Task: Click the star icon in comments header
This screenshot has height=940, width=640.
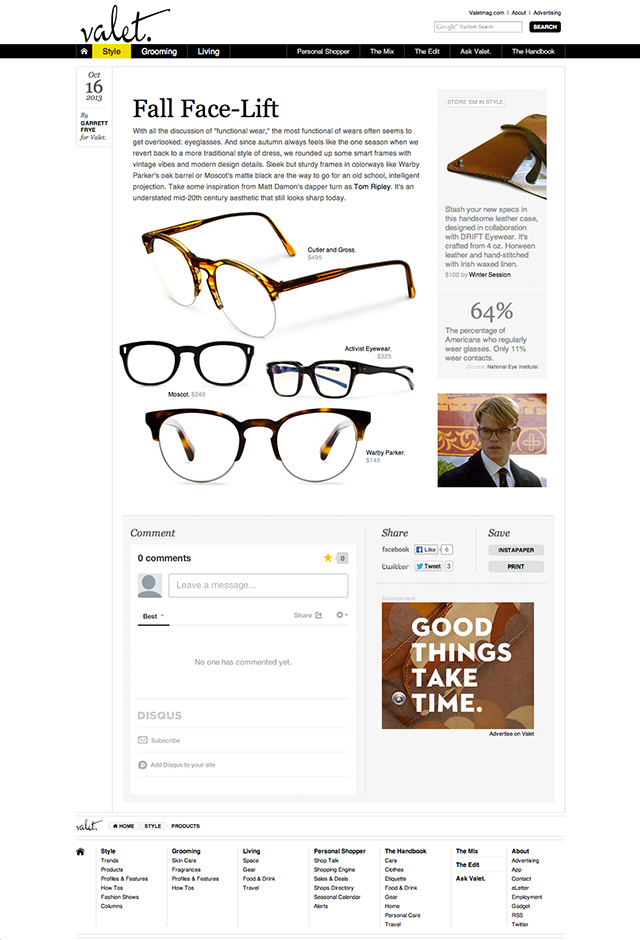Action: click(x=328, y=558)
